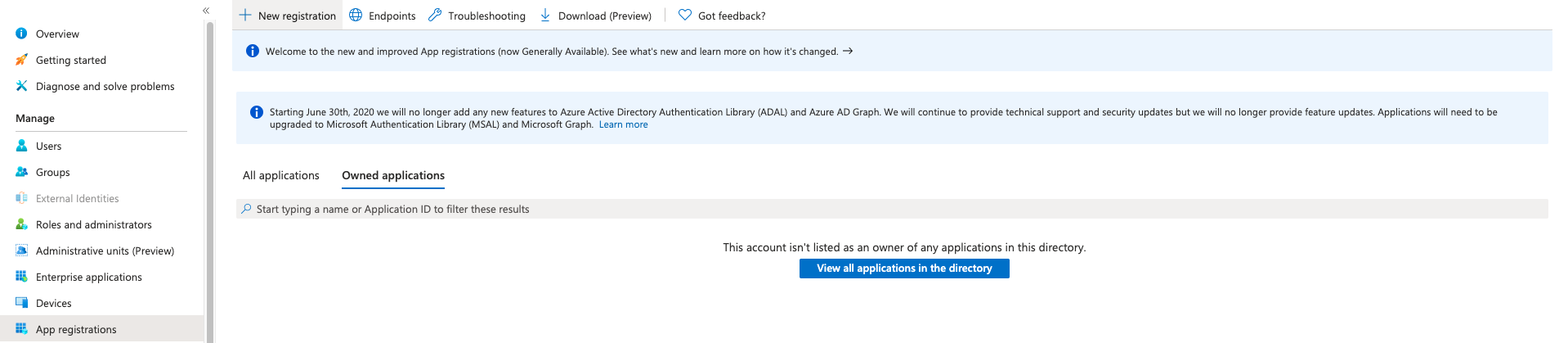Click the sidebar vertical scrollbar
This screenshot has height=343, width=1568.
(x=210, y=180)
